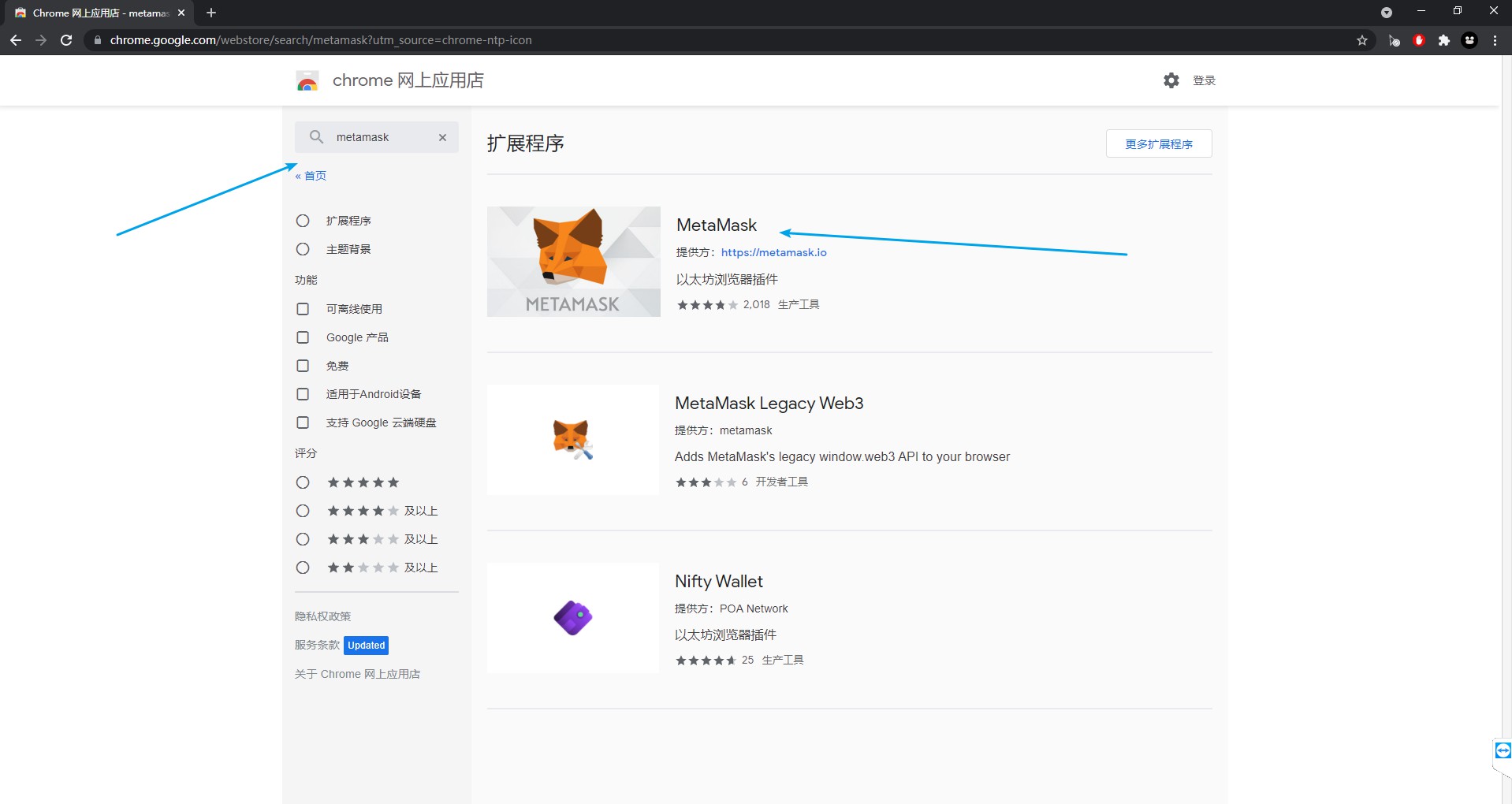Click the browser forward arrow
Viewport: 1512px width, 804px height.
[x=41, y=40]
